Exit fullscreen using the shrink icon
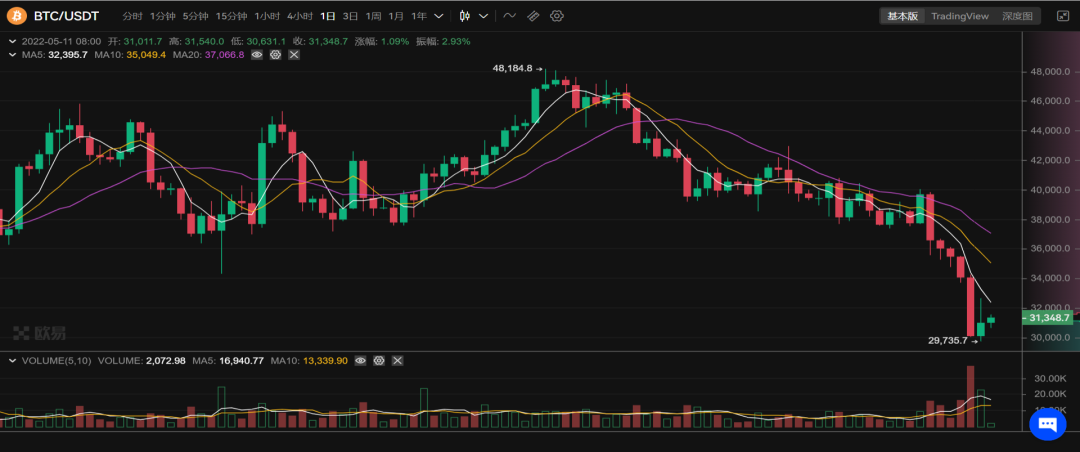The width and height of the screenshot is (1080, 452). coord(1060,16)
